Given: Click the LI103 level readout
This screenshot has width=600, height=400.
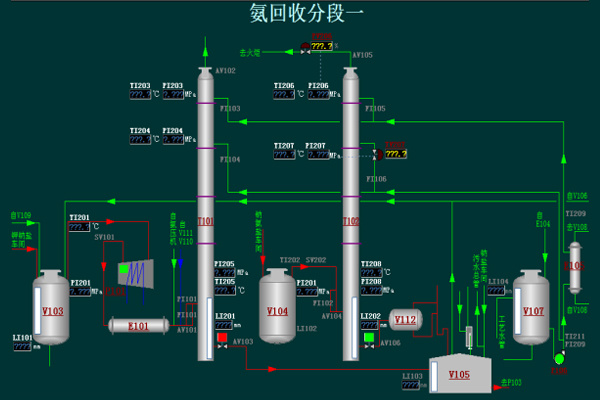Looking at the screenshot, I should click(x=411, y=385).
